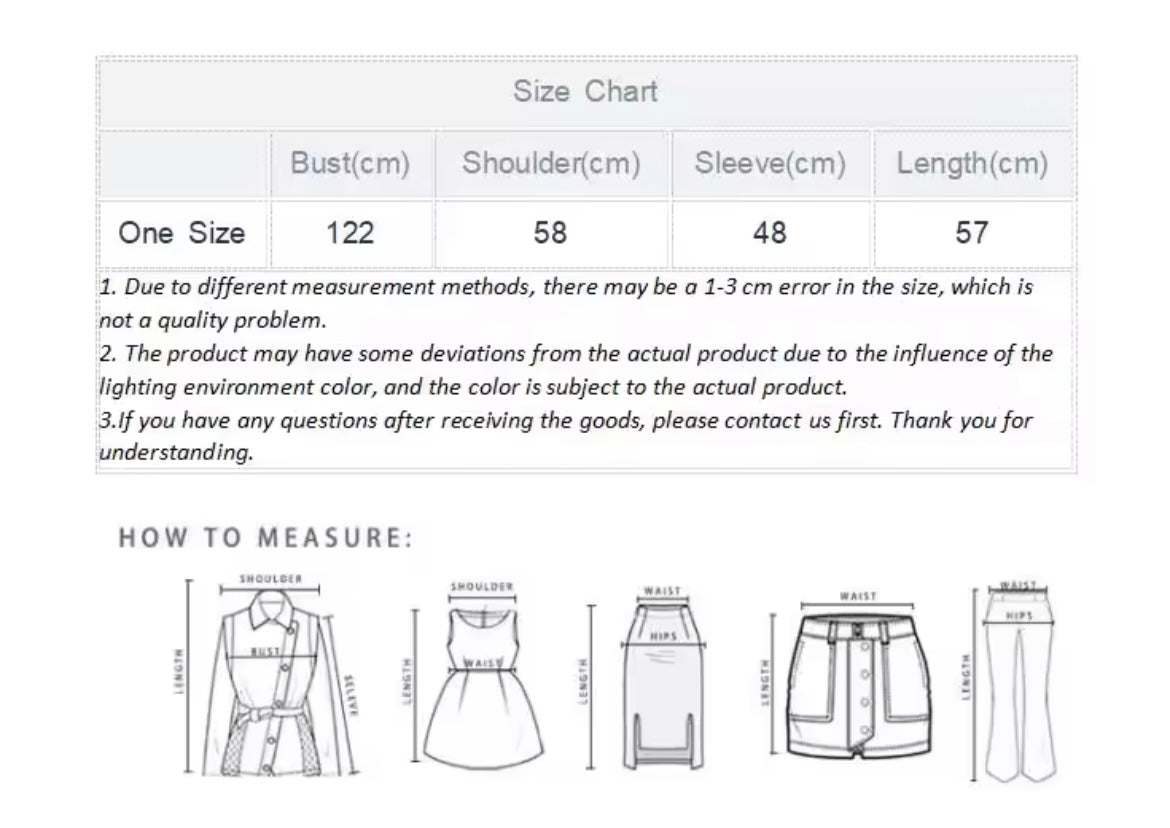Screen dimensions: 1170x828
Task: Select the One Size row label
Action: click(x=182, y=233)
